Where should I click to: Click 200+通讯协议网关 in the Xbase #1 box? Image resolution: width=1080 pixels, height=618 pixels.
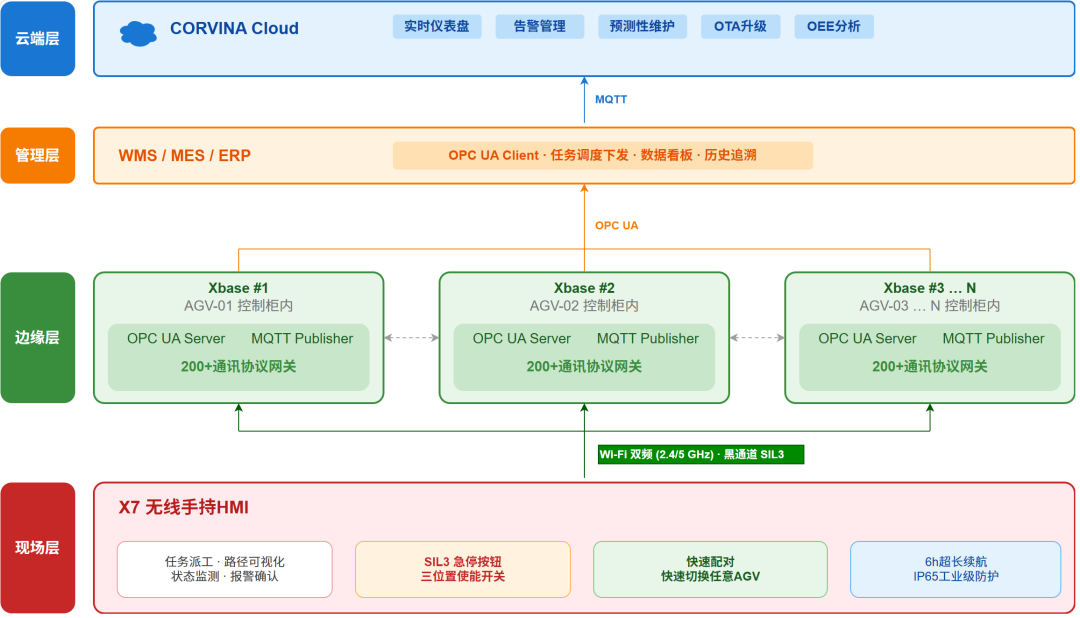point(238,367)
